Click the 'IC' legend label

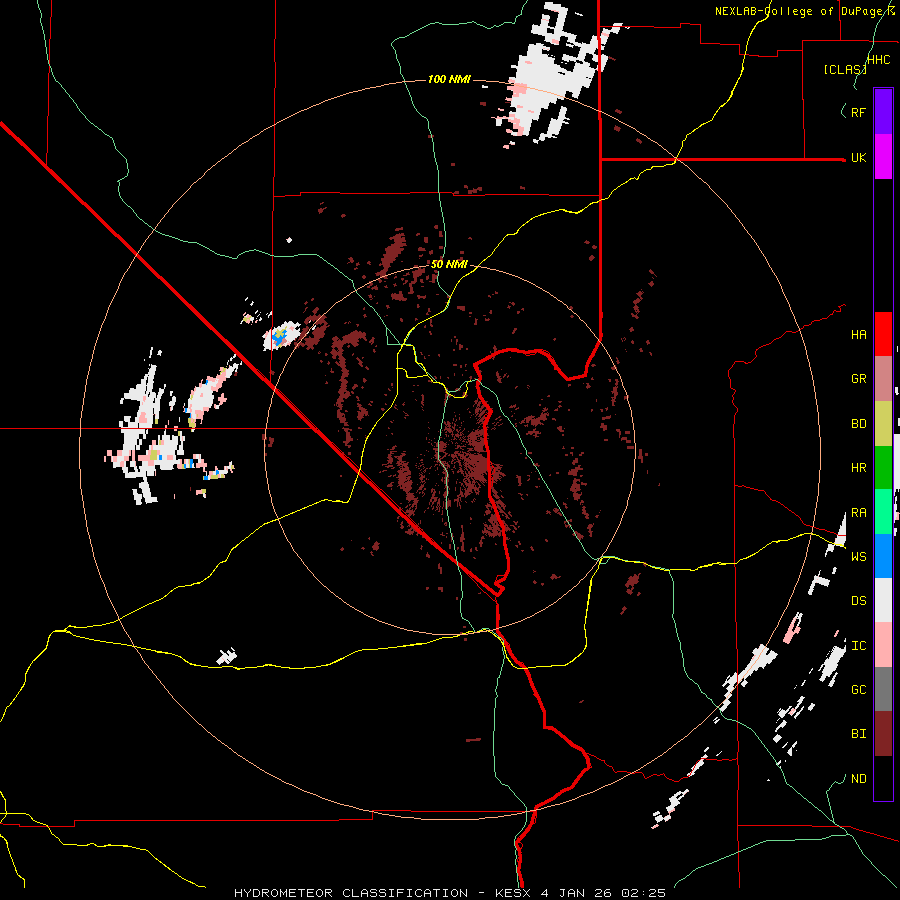(x=858, y=646)
